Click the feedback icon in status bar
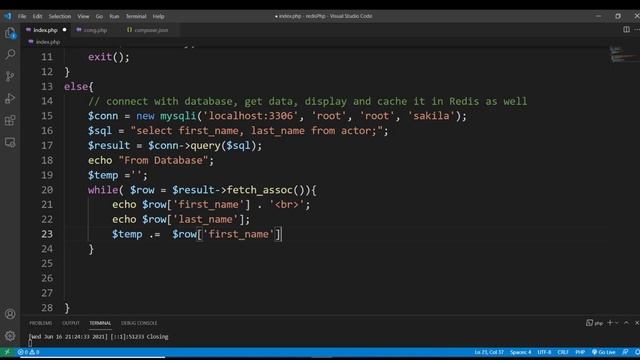The width and height of the screenshot is (640, 360). 625,352
